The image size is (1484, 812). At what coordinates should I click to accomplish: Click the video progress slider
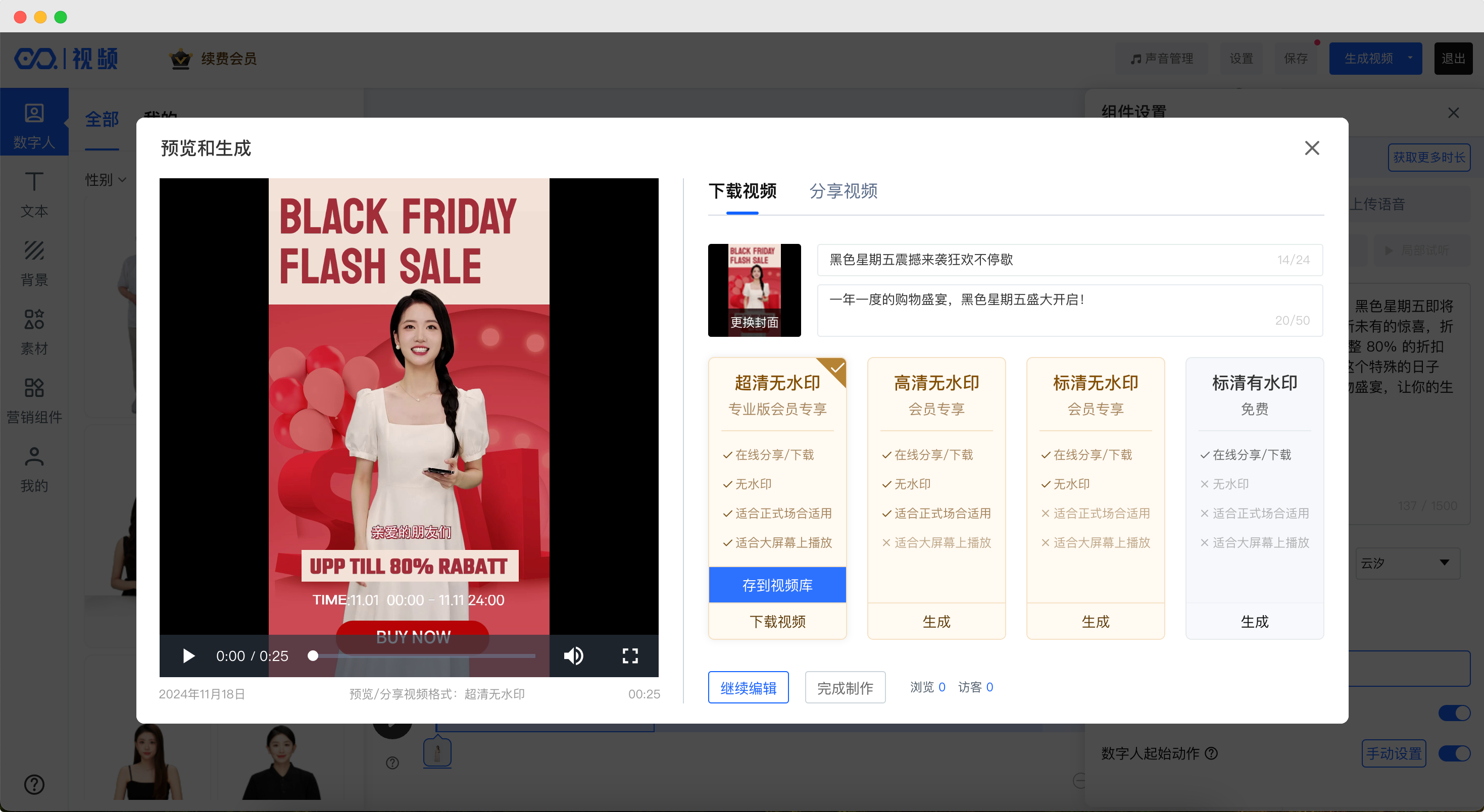click(x=424, y=655)
